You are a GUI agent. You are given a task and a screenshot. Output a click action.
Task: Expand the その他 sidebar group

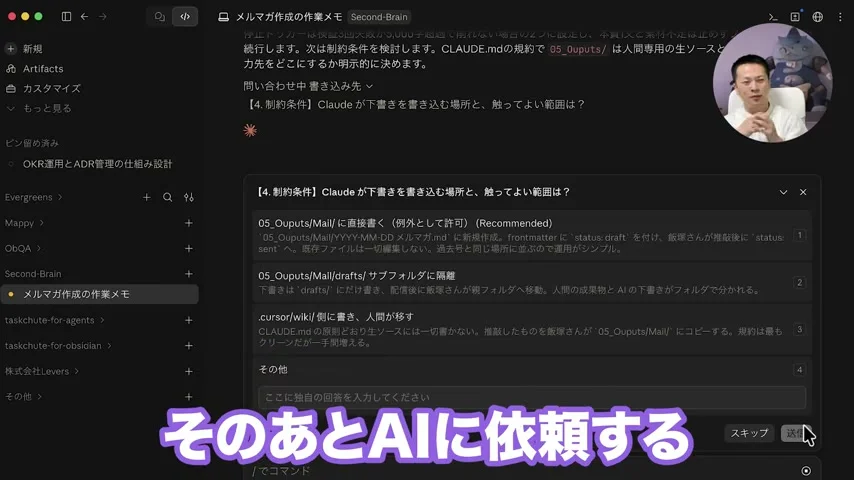coord(23,397)
